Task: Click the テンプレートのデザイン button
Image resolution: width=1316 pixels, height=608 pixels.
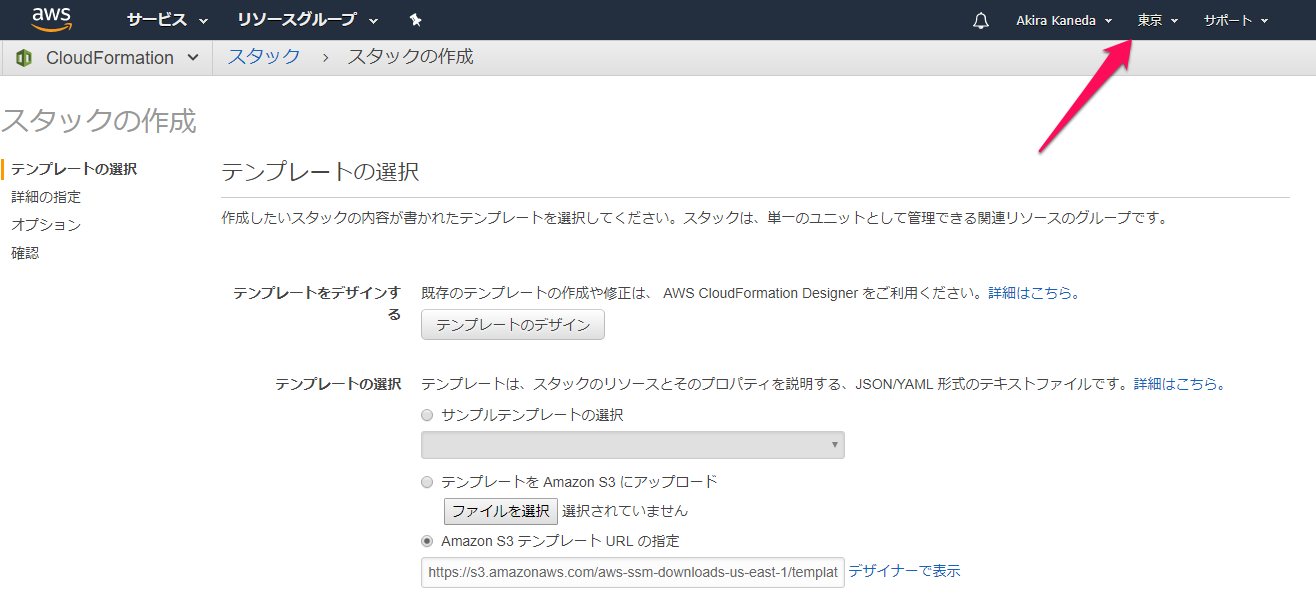Action: (512, 324)
